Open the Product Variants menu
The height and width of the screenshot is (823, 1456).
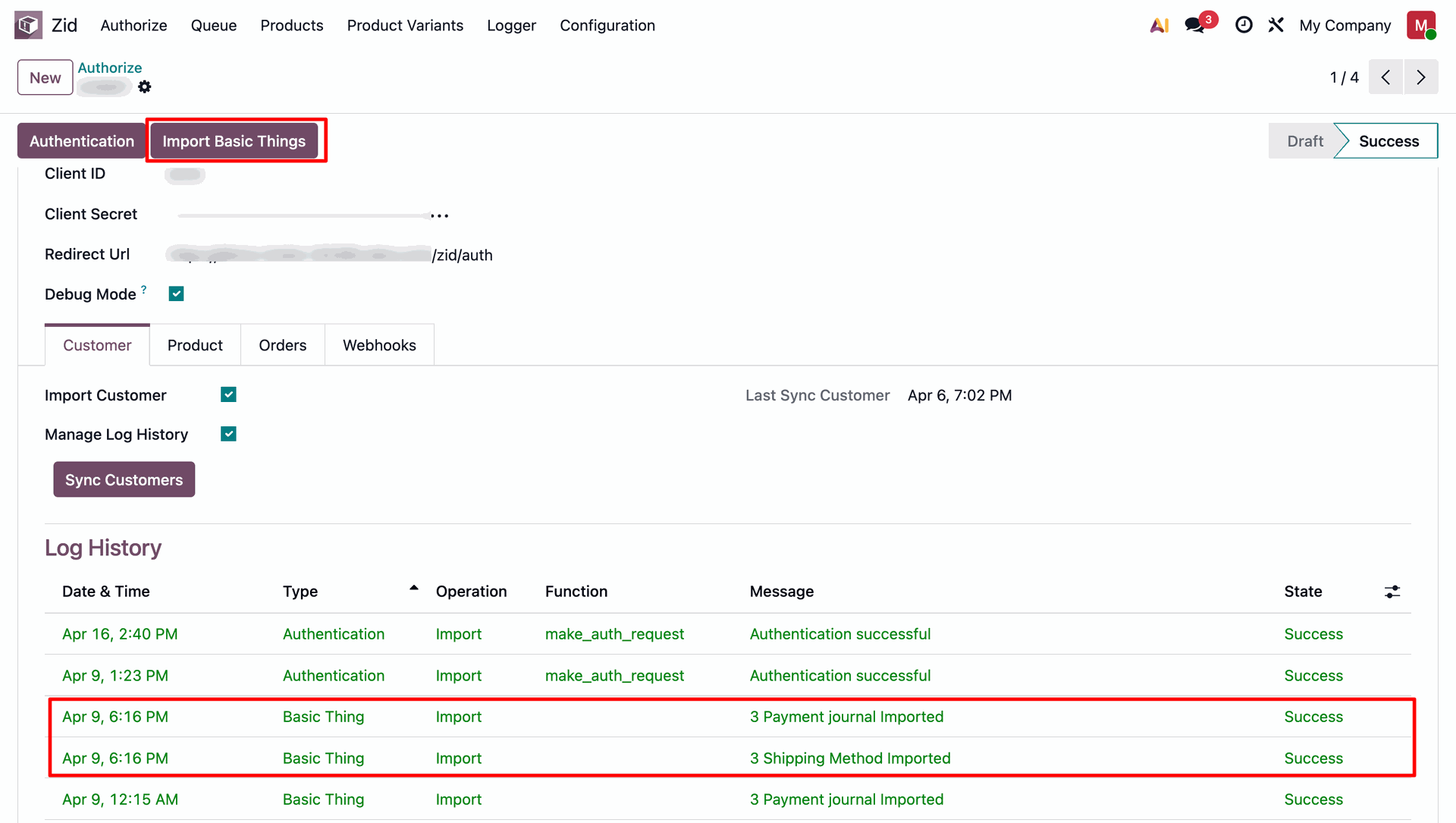click(405, 25)
